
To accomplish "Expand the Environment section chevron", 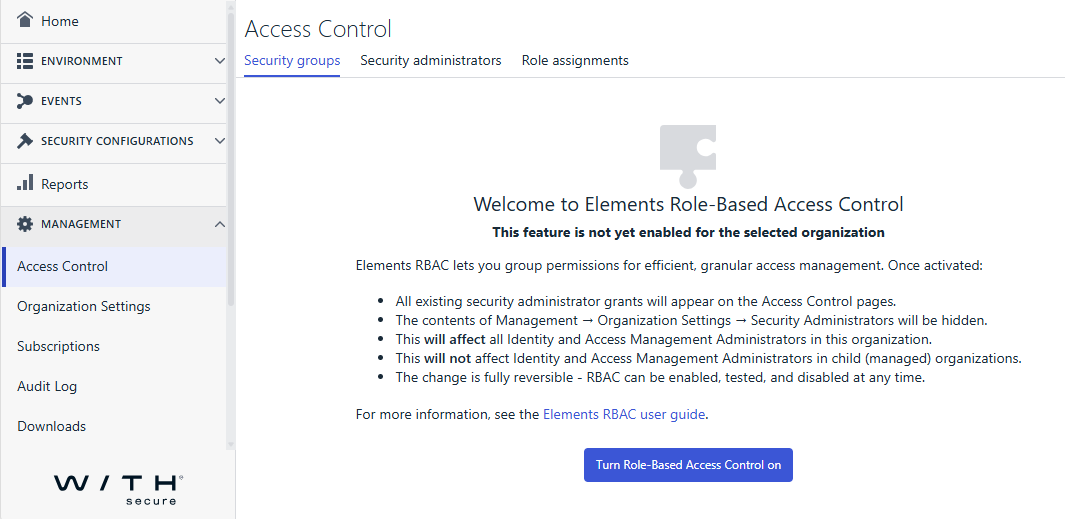I will tap(219, 60).
